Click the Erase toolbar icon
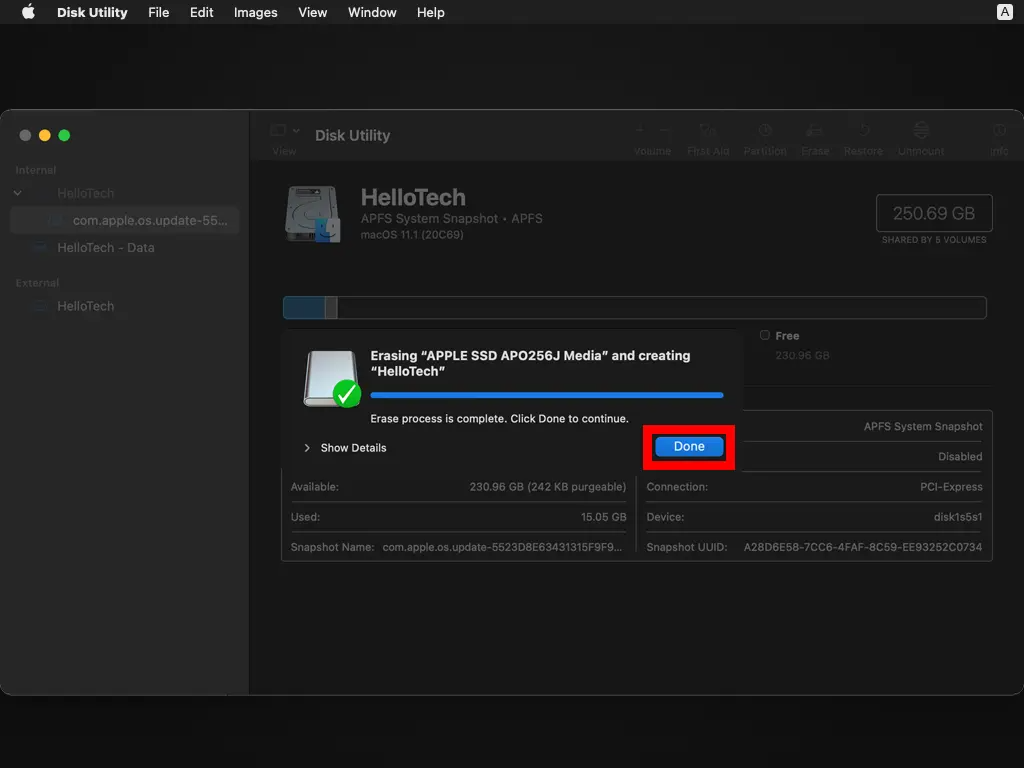The image size is (1024, 768). [x=815, y=132]
